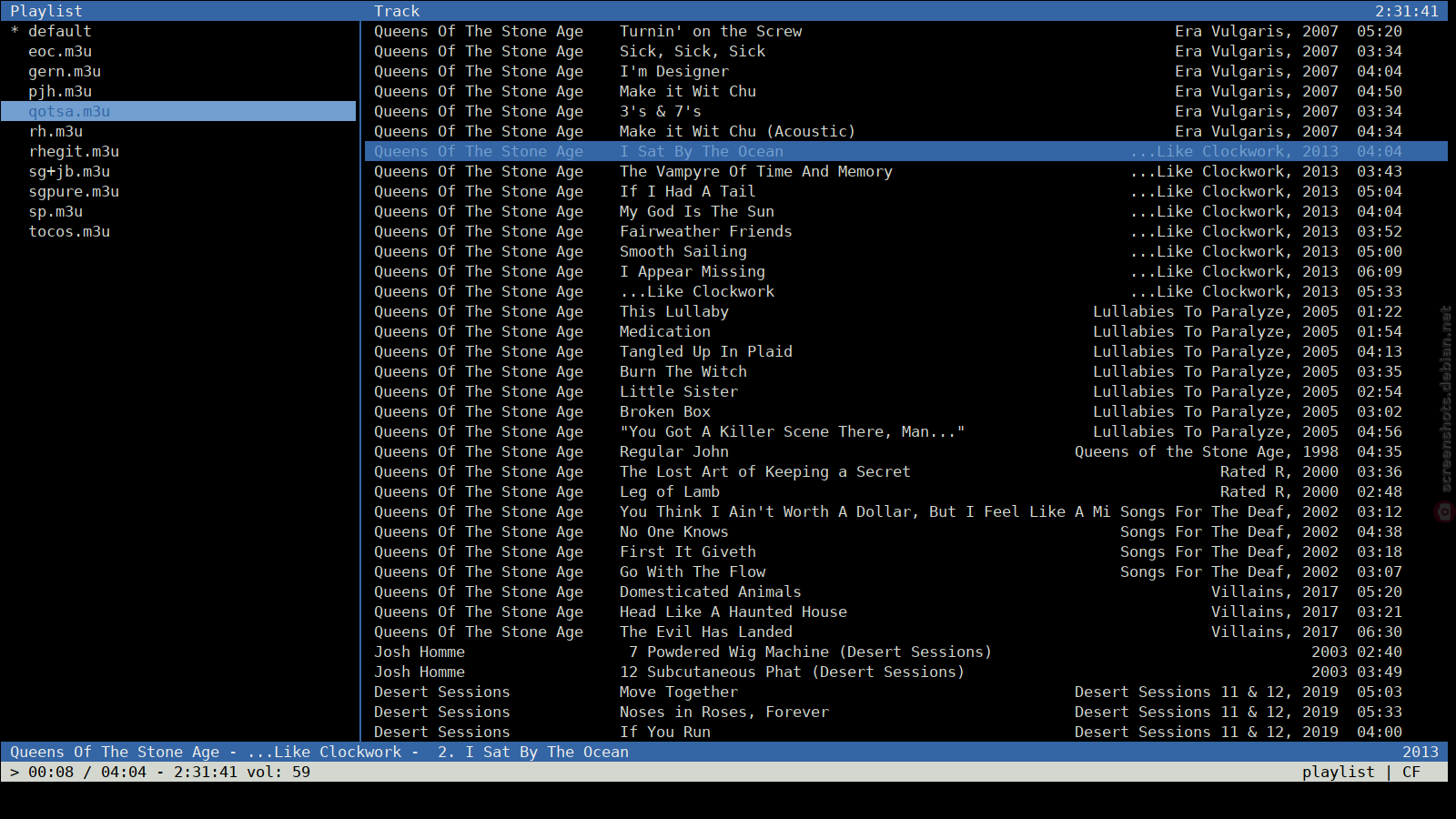Select track Tangled Up In Plaid
The width and height of the screenshot is (1456, 819).
point(906,351)
